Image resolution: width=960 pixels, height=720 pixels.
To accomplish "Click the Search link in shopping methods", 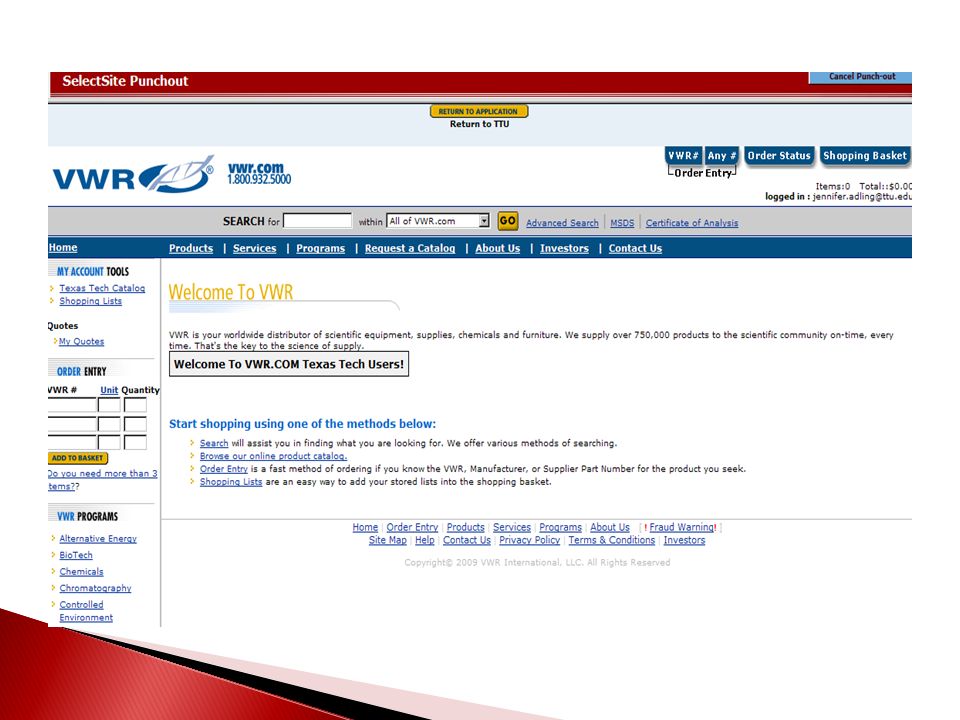I will click(214, 443).
